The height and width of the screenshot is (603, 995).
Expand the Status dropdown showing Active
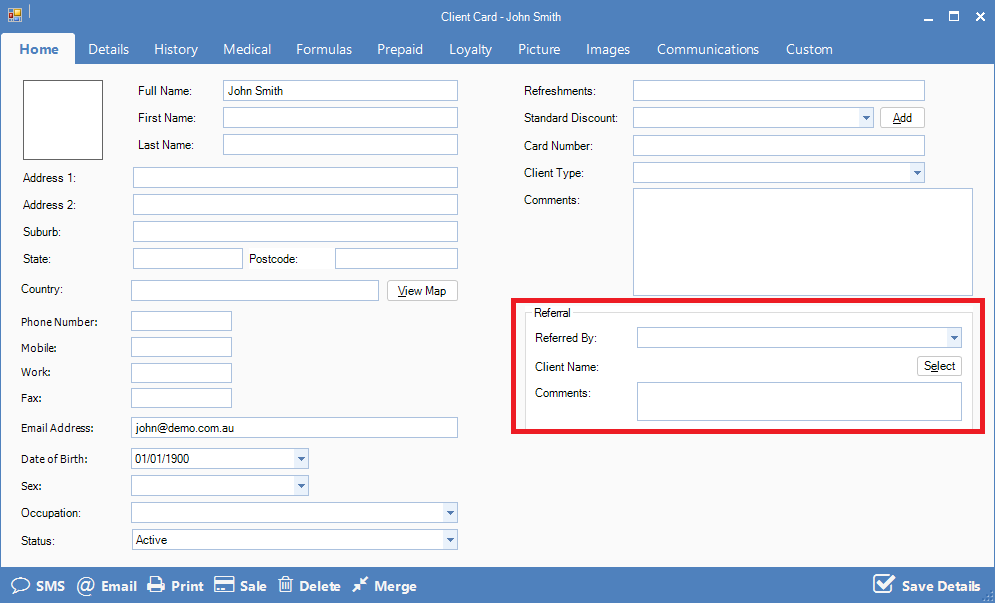click(450, 540)
